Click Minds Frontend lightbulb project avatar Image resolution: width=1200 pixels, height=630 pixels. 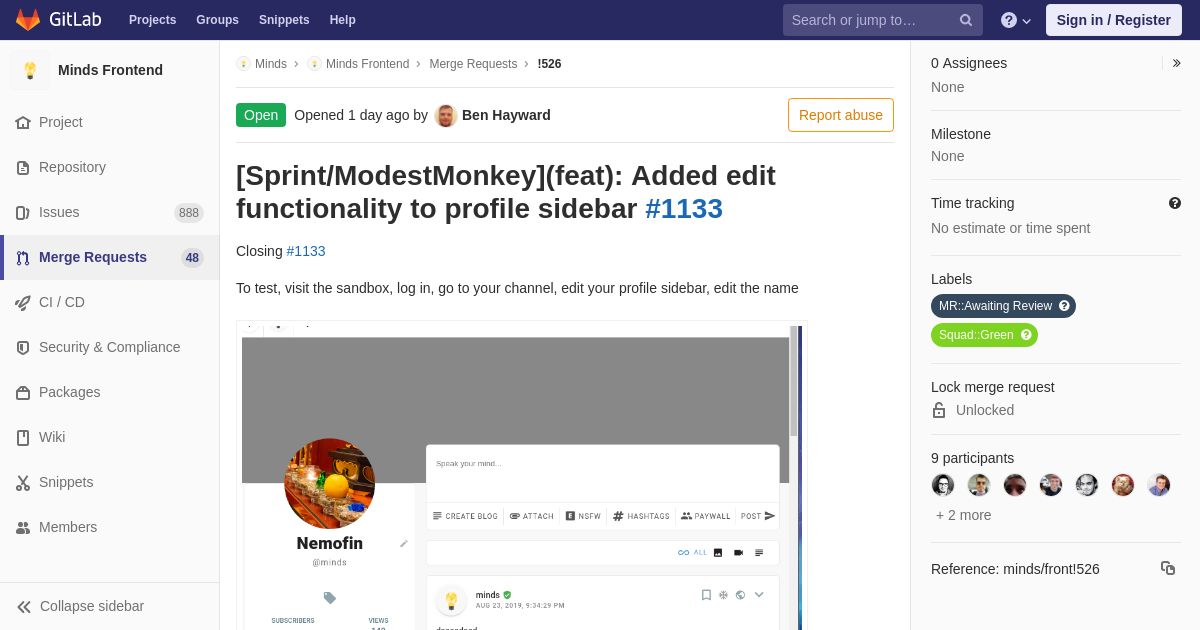(30, 70)
